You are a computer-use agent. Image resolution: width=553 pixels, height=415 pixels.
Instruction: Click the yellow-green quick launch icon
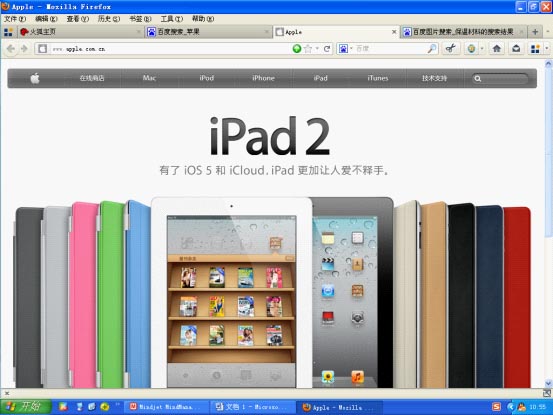[x=105, y=407]
